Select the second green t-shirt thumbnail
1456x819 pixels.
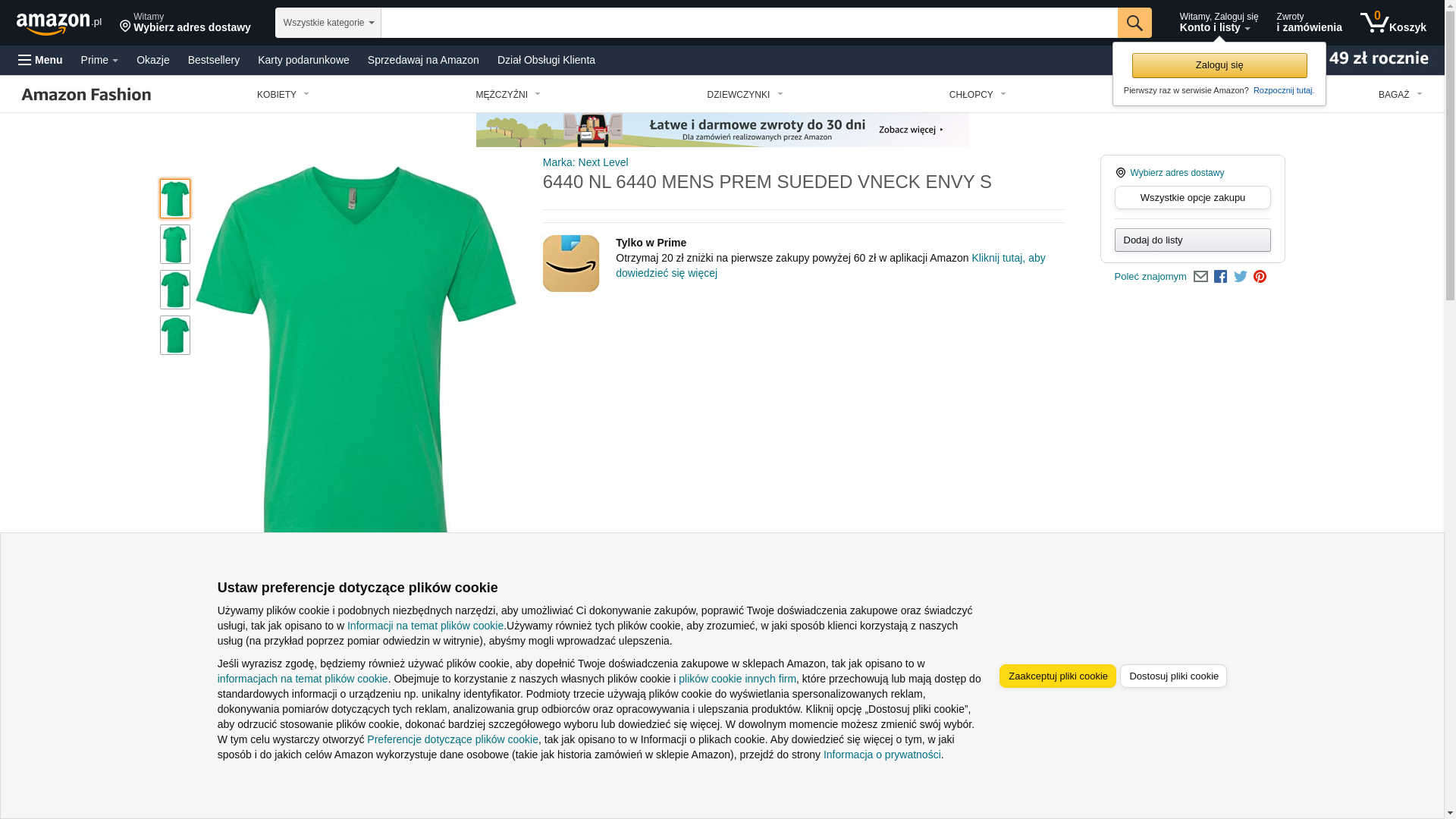pyautogui.click(x=175, y=244)
